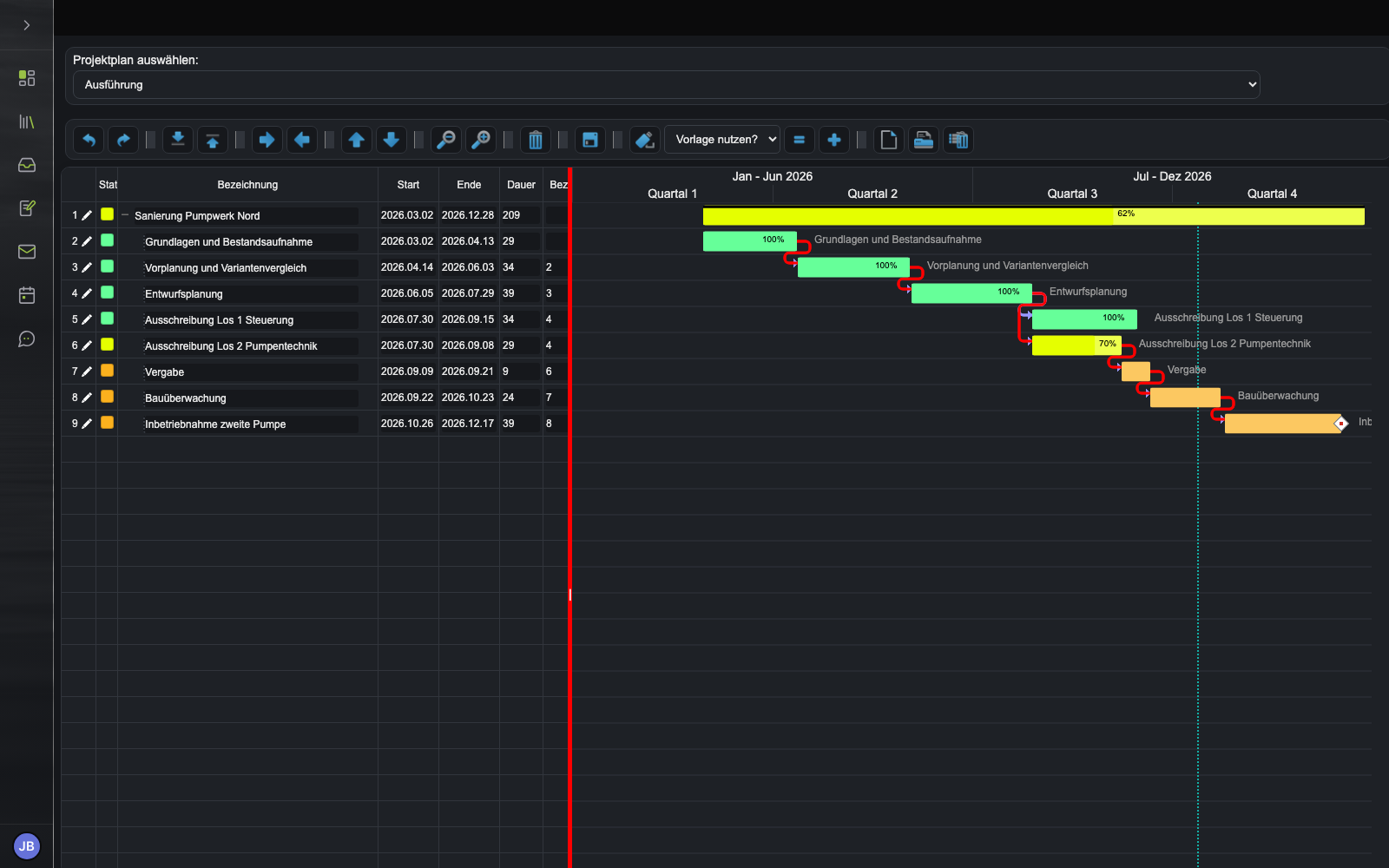Image resolution: width=1389 pixels, height=868 pixels.
Task: Expand the left sidebar with the chevron
Action: point(27,25)
